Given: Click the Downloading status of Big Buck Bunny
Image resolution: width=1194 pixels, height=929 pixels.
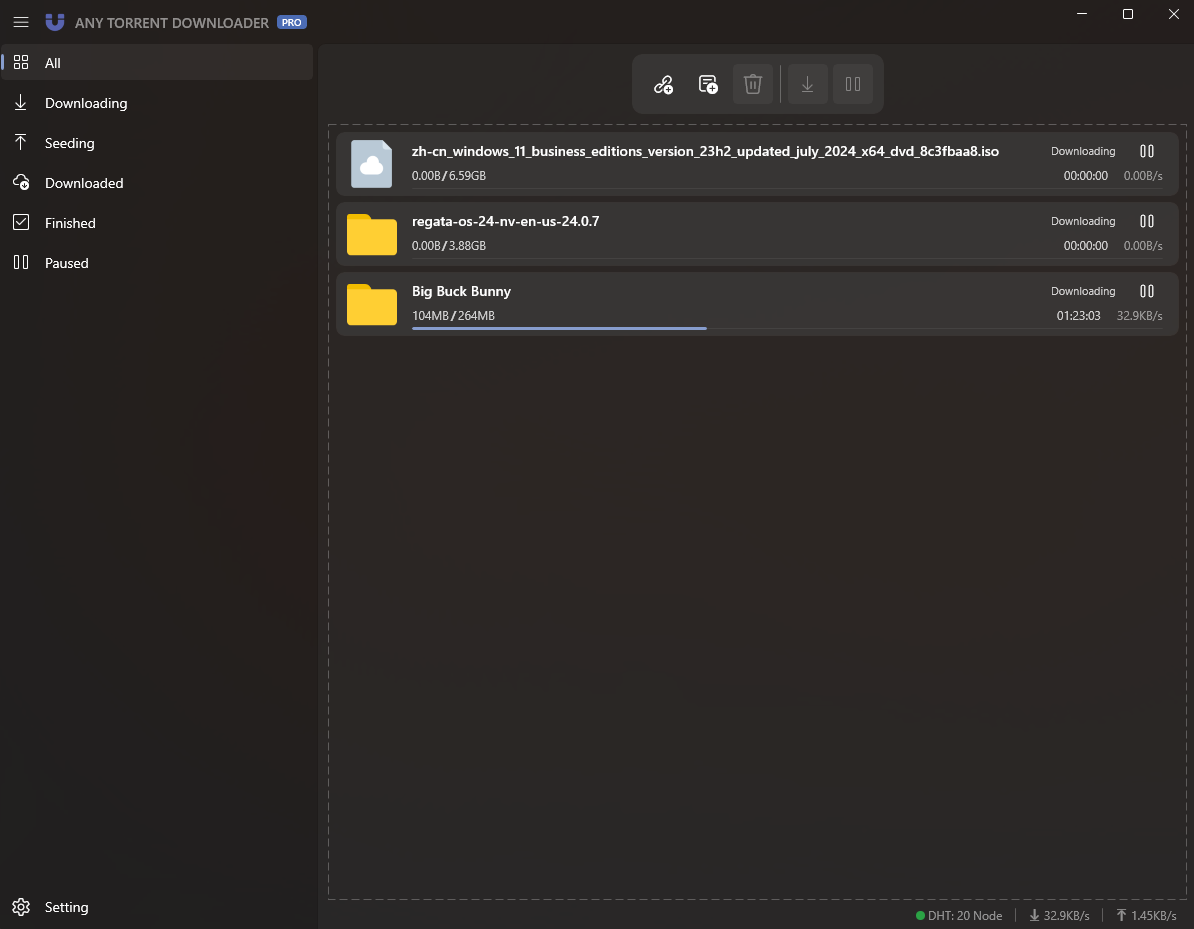Looking at the screenshot, I should click(x=1083, y=291).
